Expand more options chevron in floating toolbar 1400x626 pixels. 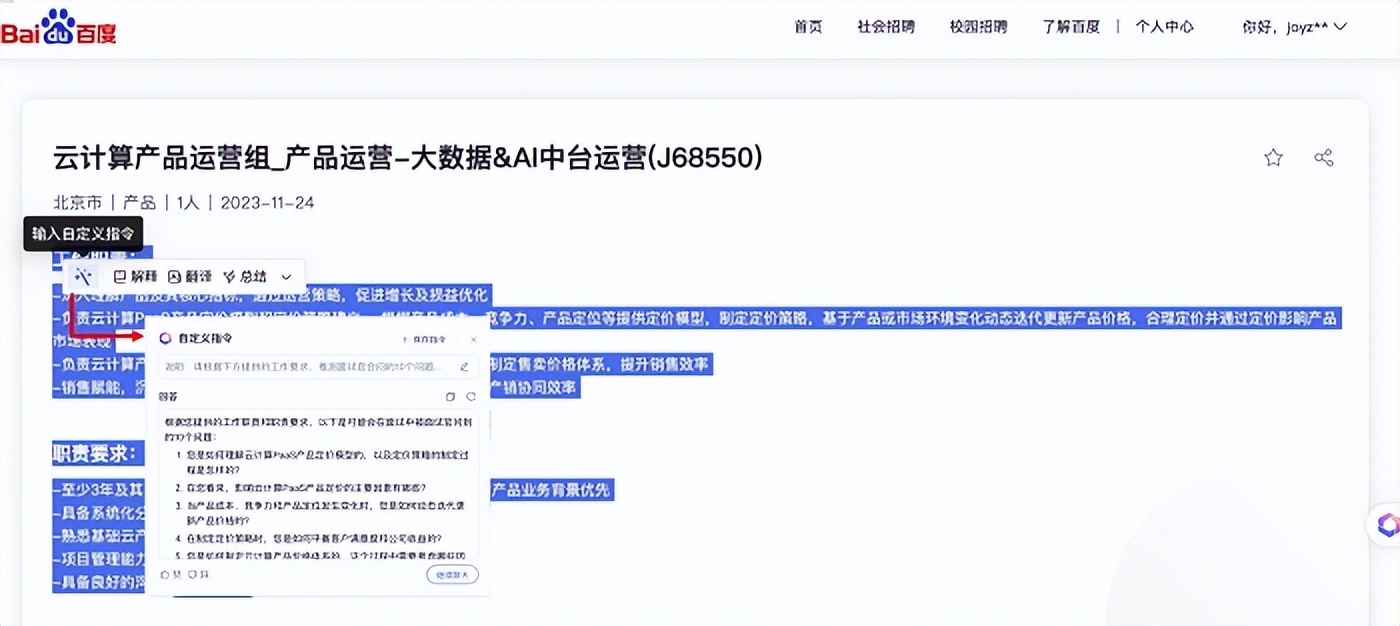click(x=286, y=277)
